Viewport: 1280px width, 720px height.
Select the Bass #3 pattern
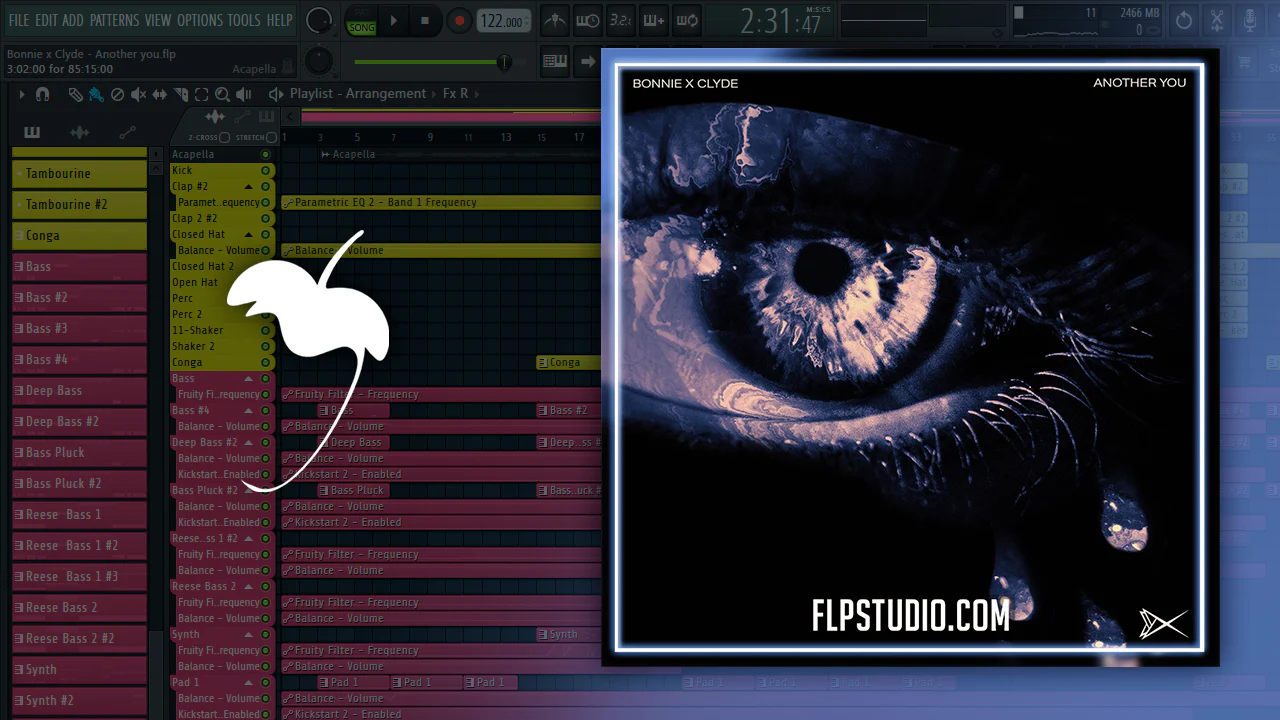(79, 328)
